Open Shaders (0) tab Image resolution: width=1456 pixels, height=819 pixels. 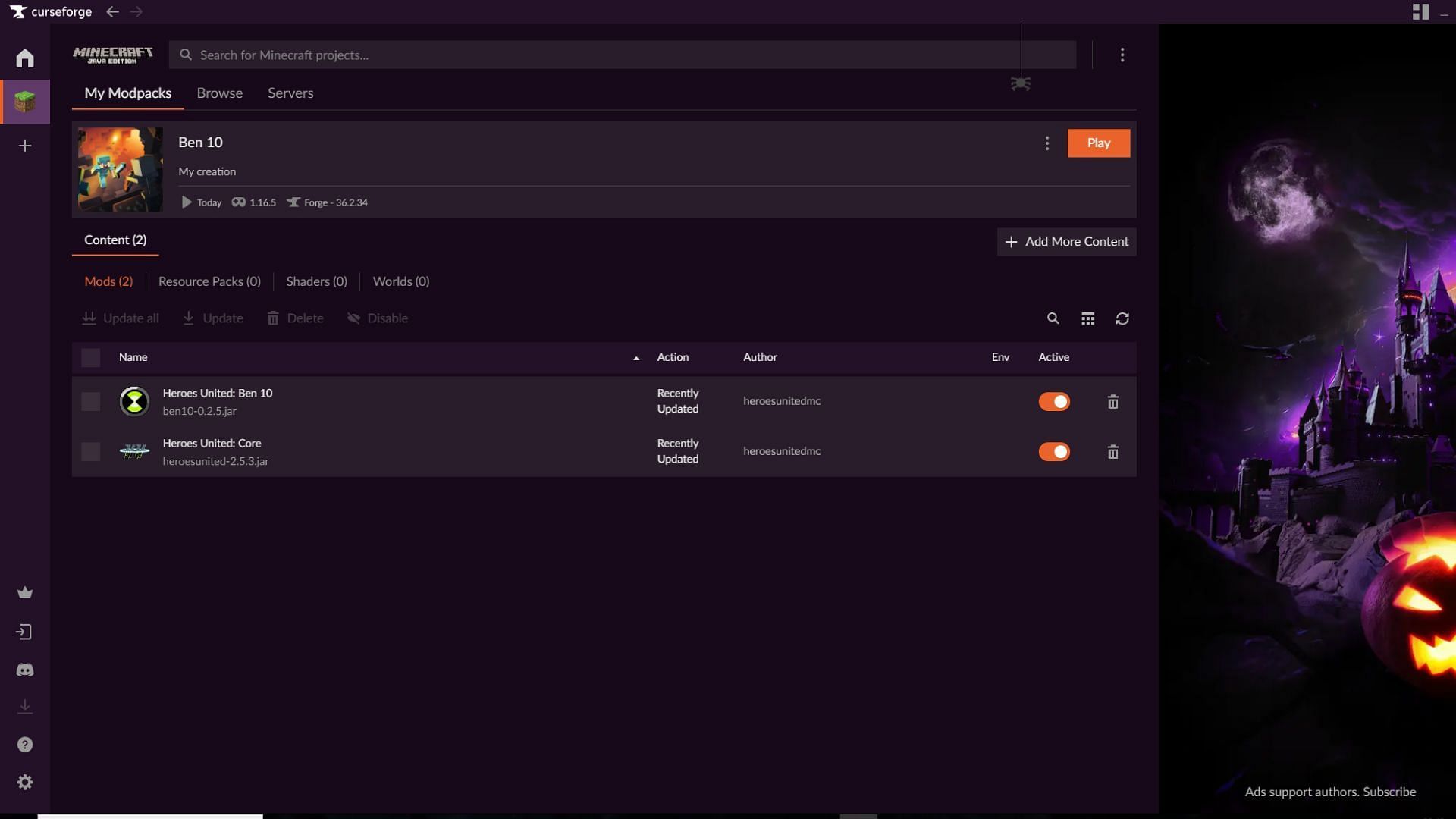coord(316,281)
